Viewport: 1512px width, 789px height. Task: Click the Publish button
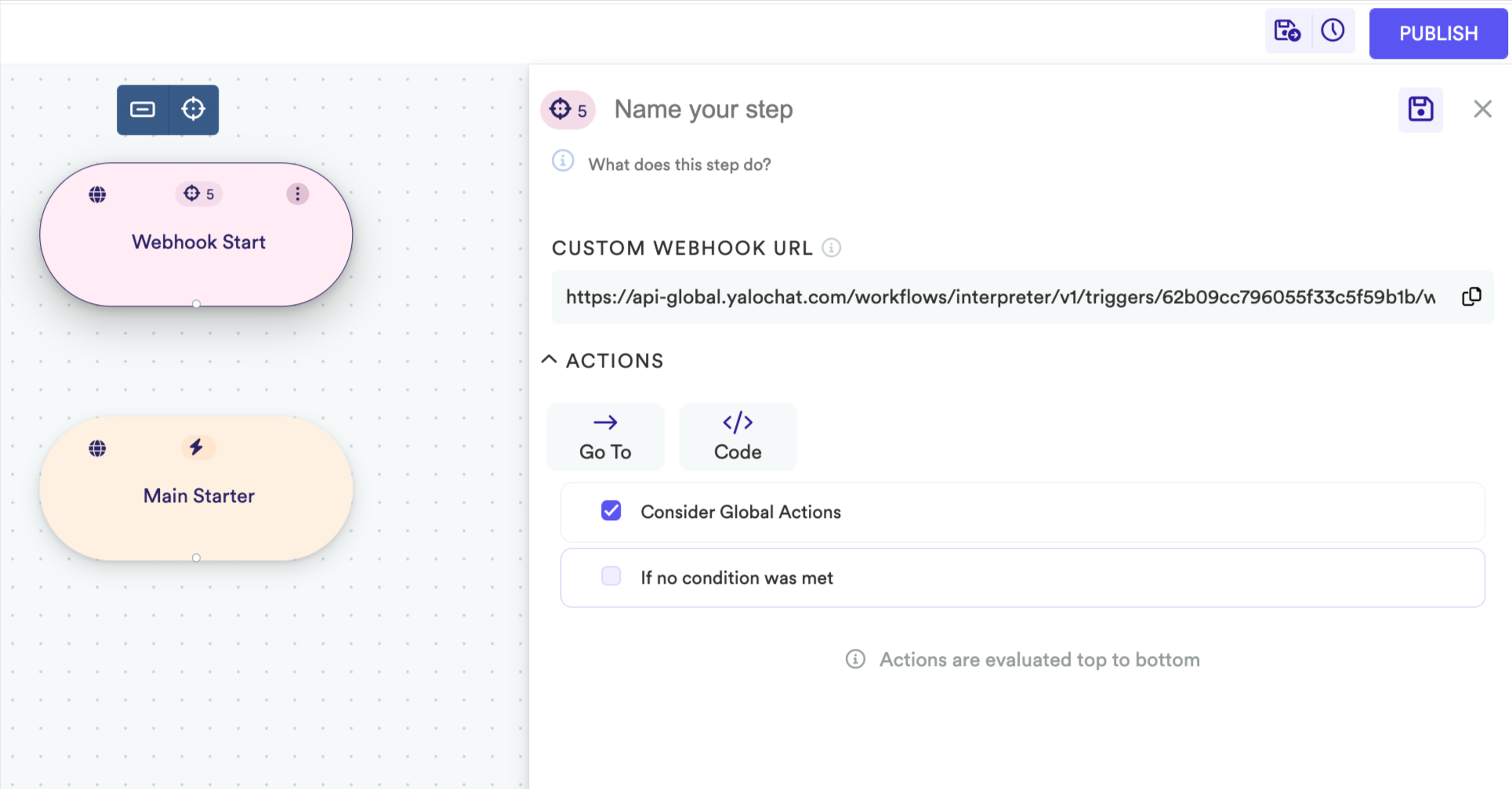pyautogui.click(x=1438, y=34)
